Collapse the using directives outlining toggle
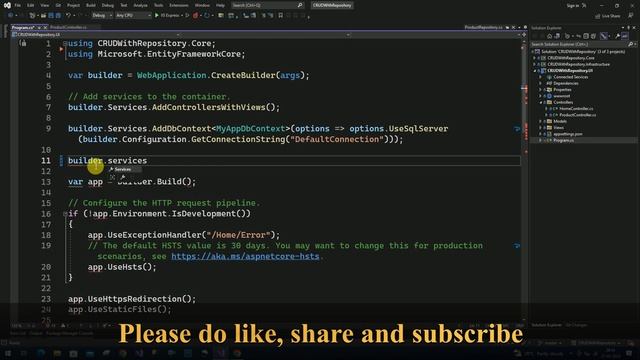This screenshot has height=360, width=640. 65,43
